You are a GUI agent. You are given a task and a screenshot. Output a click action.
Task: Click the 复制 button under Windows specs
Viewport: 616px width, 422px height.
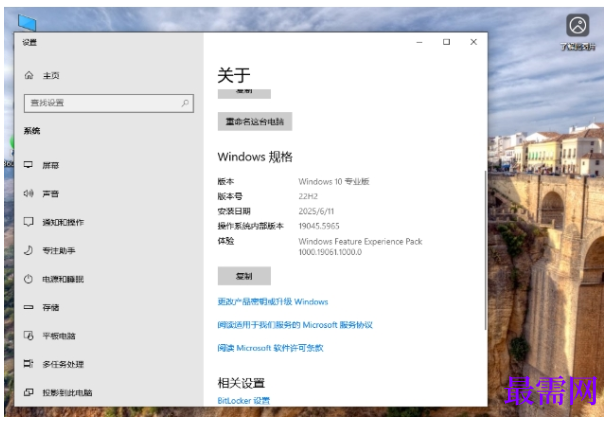pyautogui.click(x=244, y=276)
